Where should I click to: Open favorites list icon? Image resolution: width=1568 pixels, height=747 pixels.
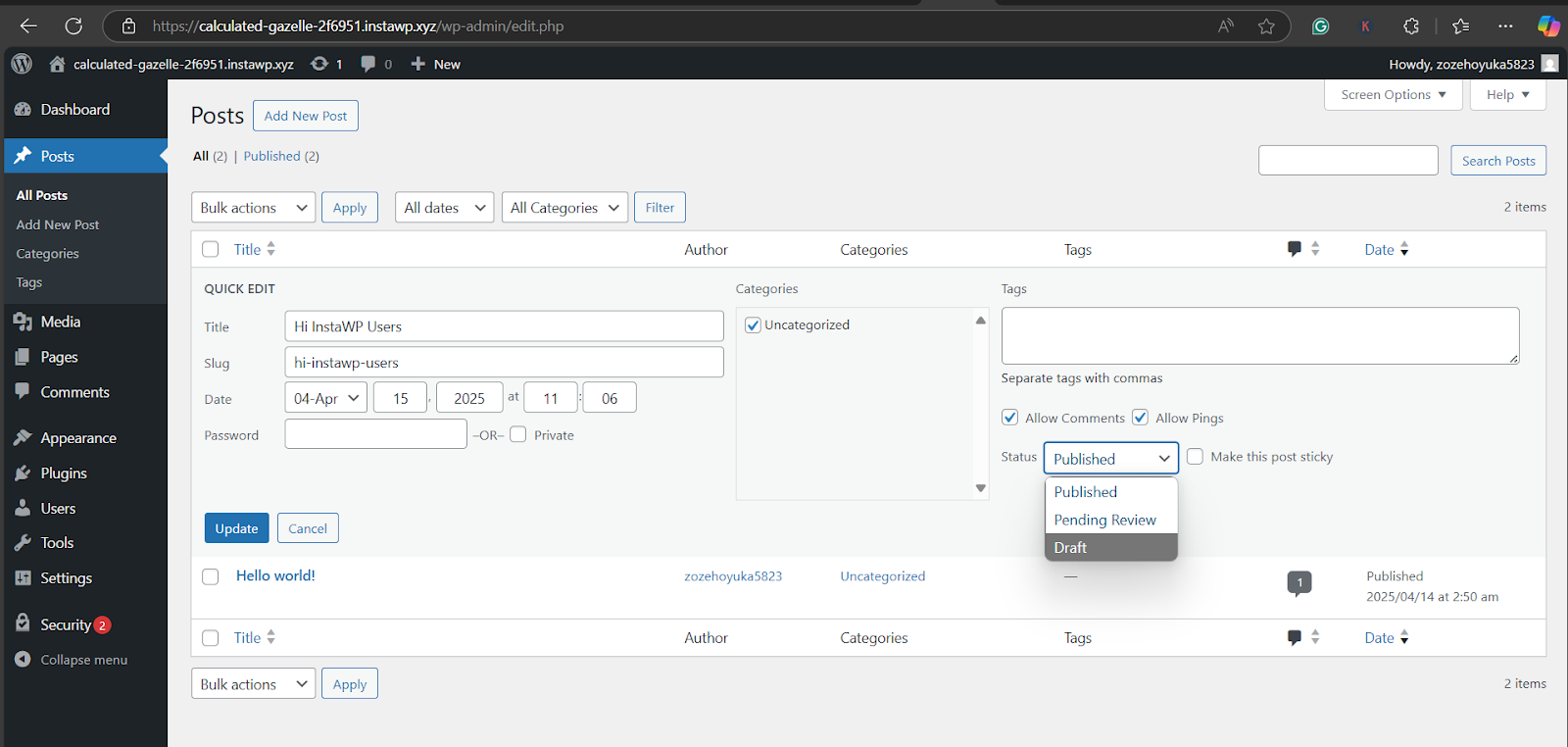(x=1461, y=26)
